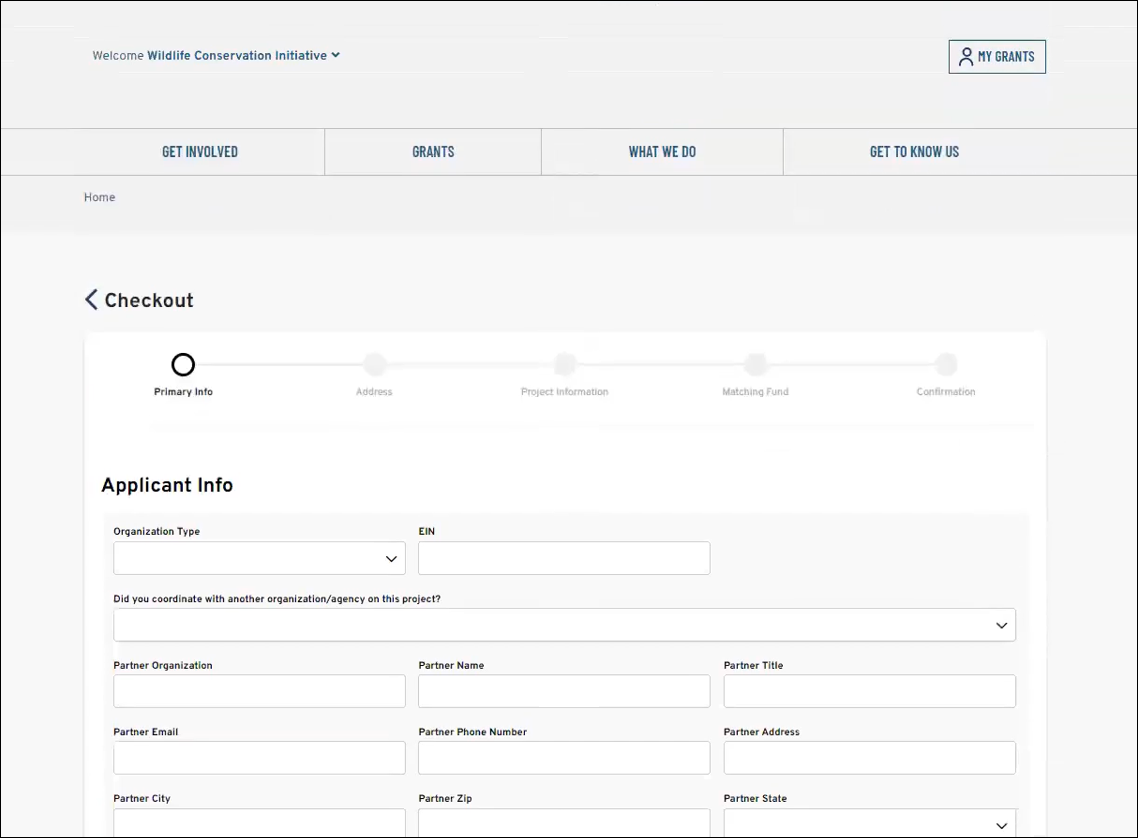Click the back arrow beside Checkout
The image size is (1138, 838).
[x=91, y=300]
